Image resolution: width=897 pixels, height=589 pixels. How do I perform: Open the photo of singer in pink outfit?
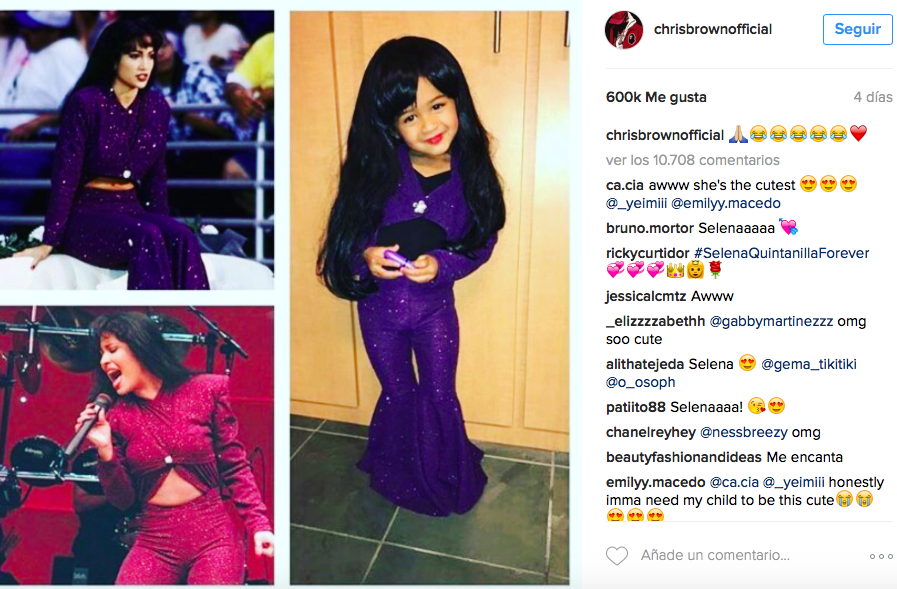click(137, 445)
